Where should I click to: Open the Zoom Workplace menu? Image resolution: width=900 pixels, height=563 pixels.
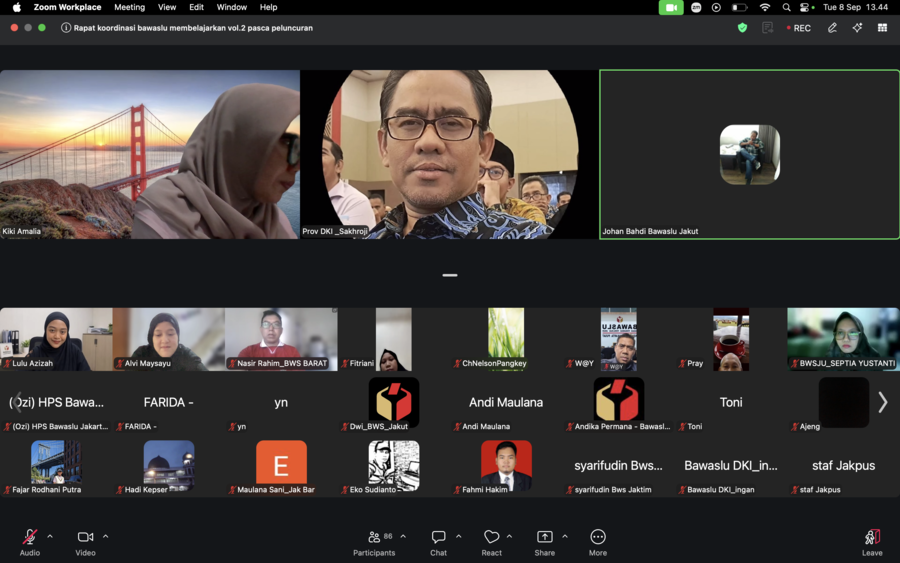pyautogui.click(x=67, y=7)
